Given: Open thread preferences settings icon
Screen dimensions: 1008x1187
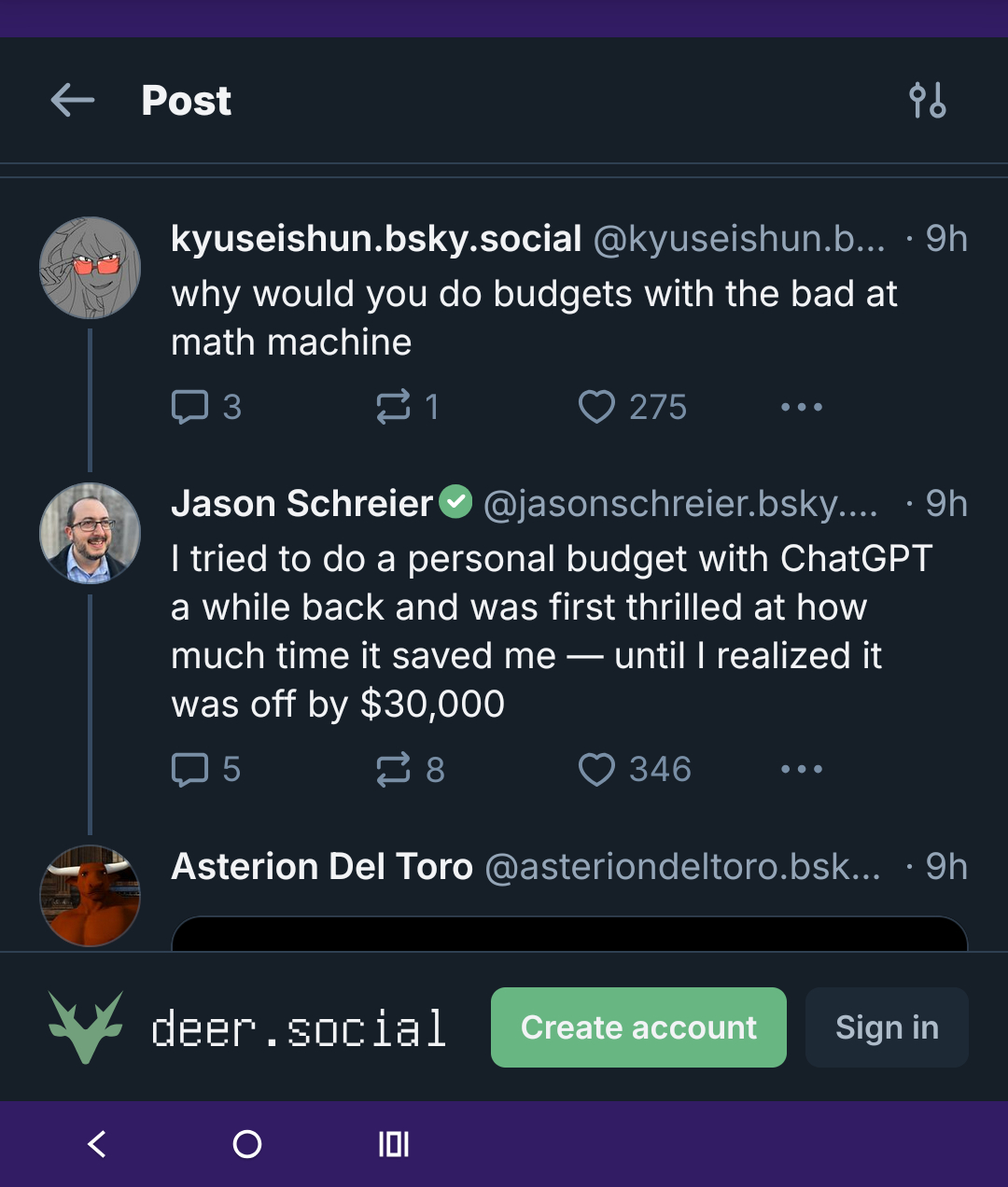Looking at the screenshot, I should coord(927,100).
